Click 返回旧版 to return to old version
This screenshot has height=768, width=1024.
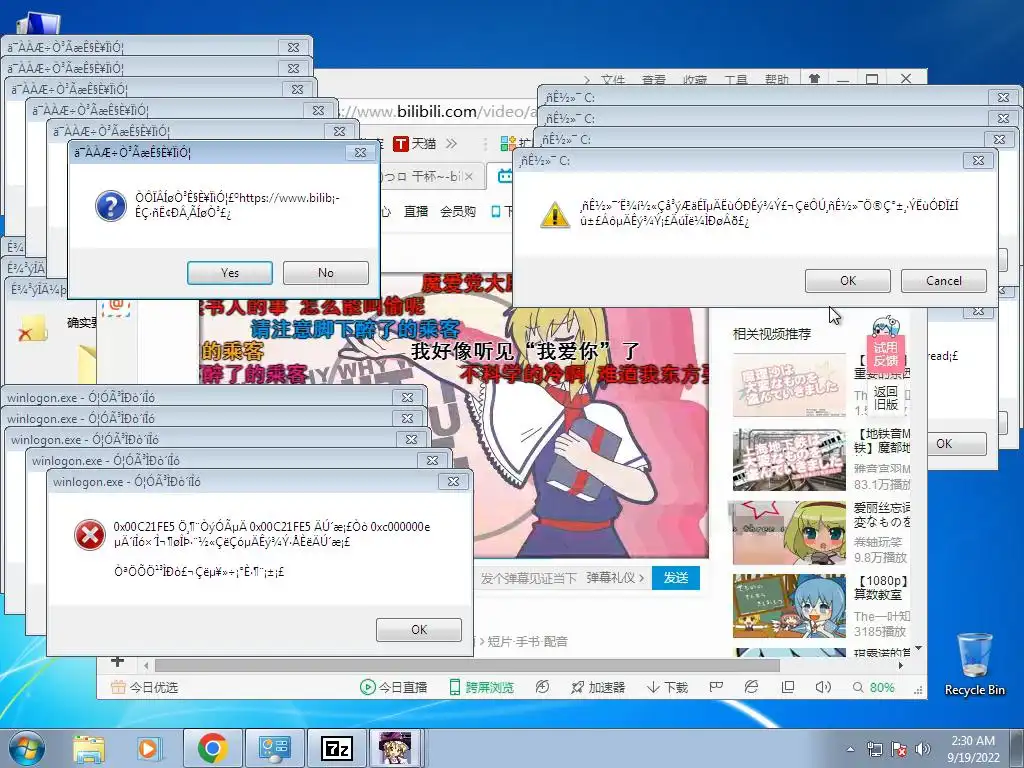pos(886,398)
